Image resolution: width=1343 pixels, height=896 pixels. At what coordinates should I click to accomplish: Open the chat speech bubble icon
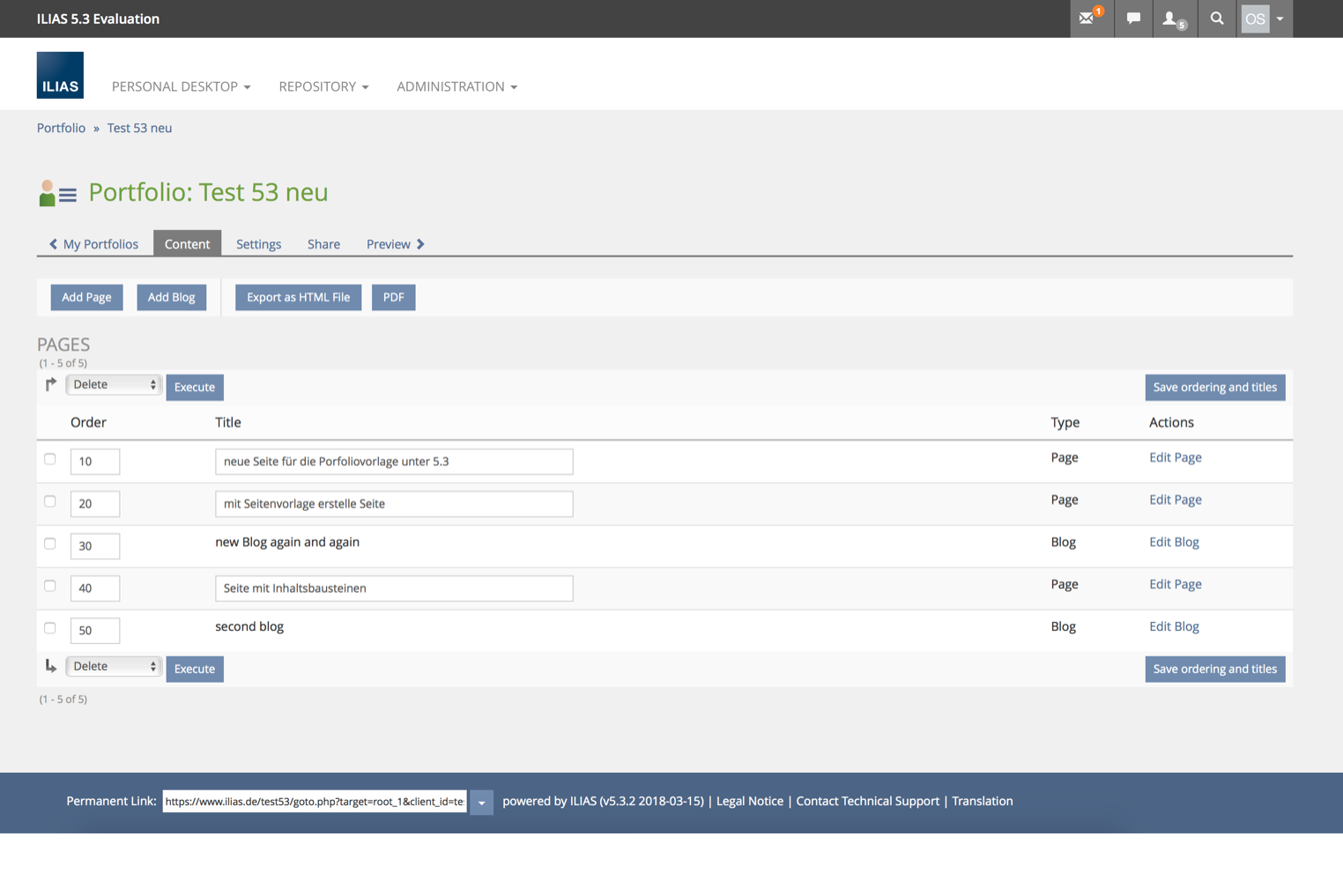[x=1133, y=19]
